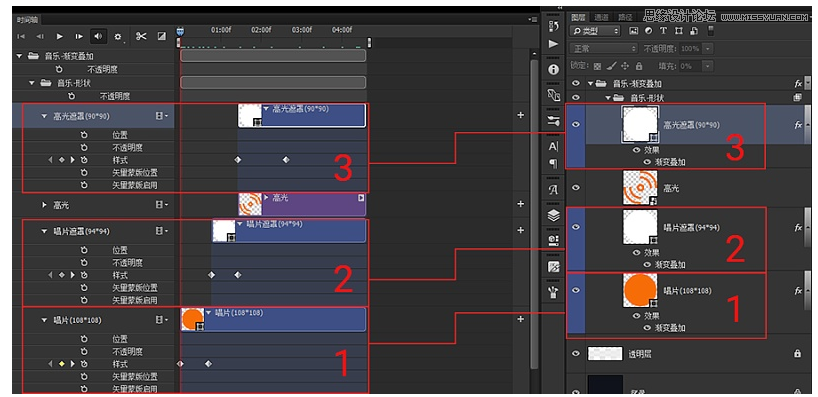Hide the 高光 layer in Layers panel
Screen dimensions: 818x397
pyautogui.click(x=576, y=187)
